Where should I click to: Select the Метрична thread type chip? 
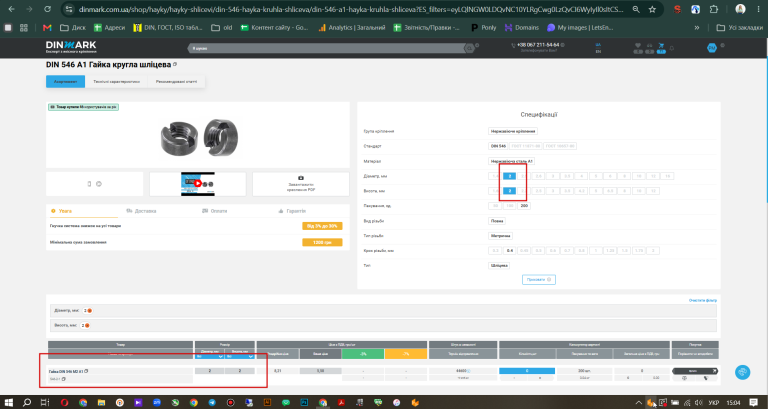click(x=500, y=236)
